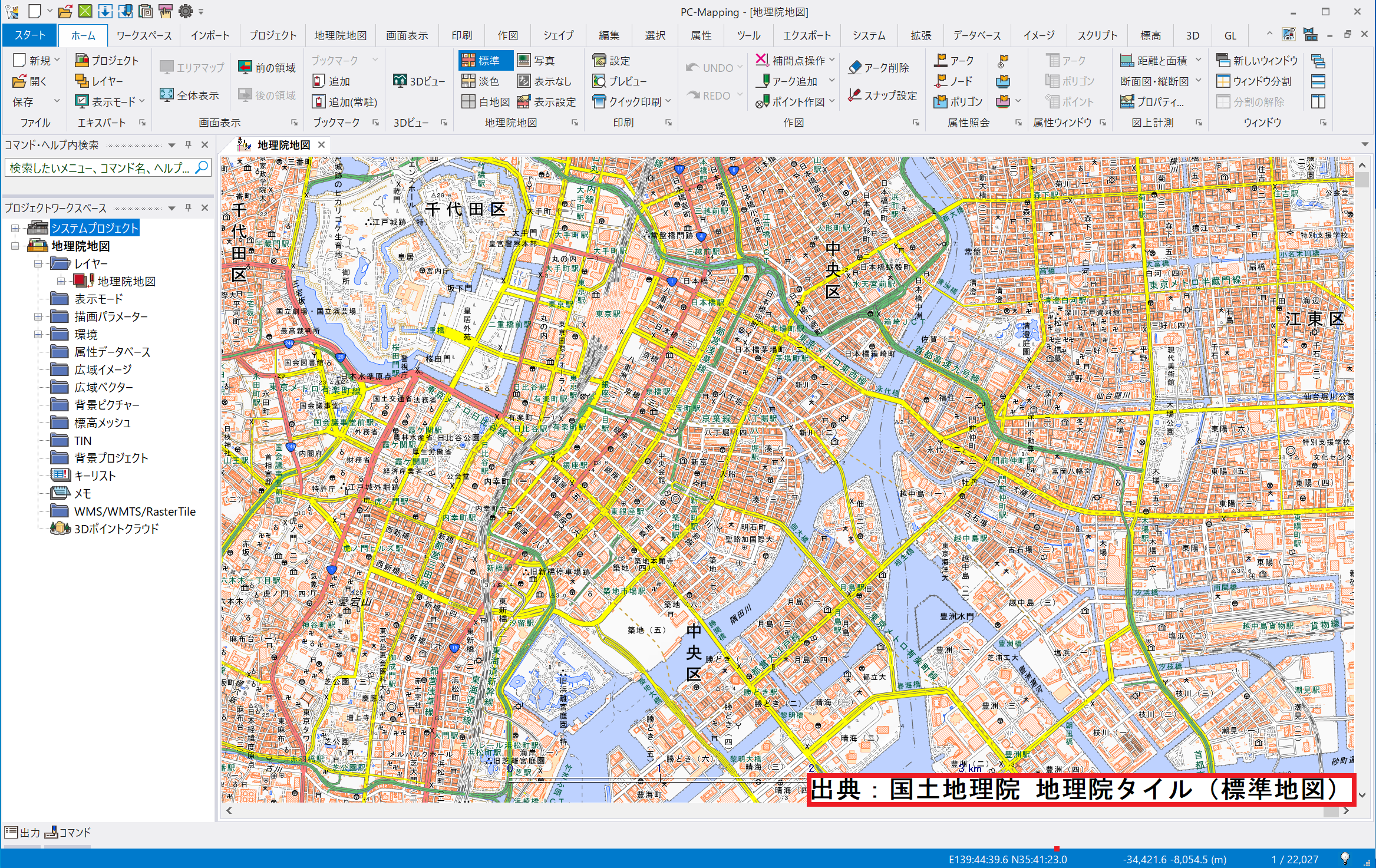The height and width of the screenshot is (868, 1376).
Task: Open the 3Dビュー view
Action: coord(419,81)
